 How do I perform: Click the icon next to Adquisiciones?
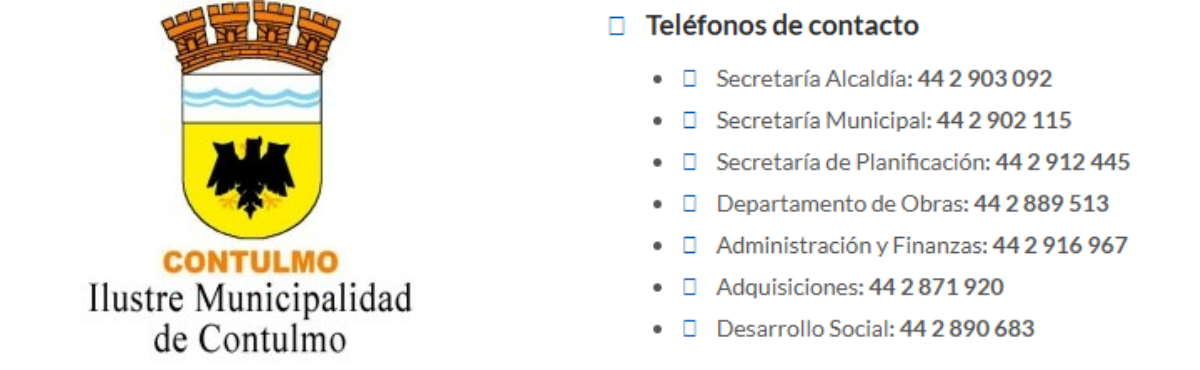[689, 287]
